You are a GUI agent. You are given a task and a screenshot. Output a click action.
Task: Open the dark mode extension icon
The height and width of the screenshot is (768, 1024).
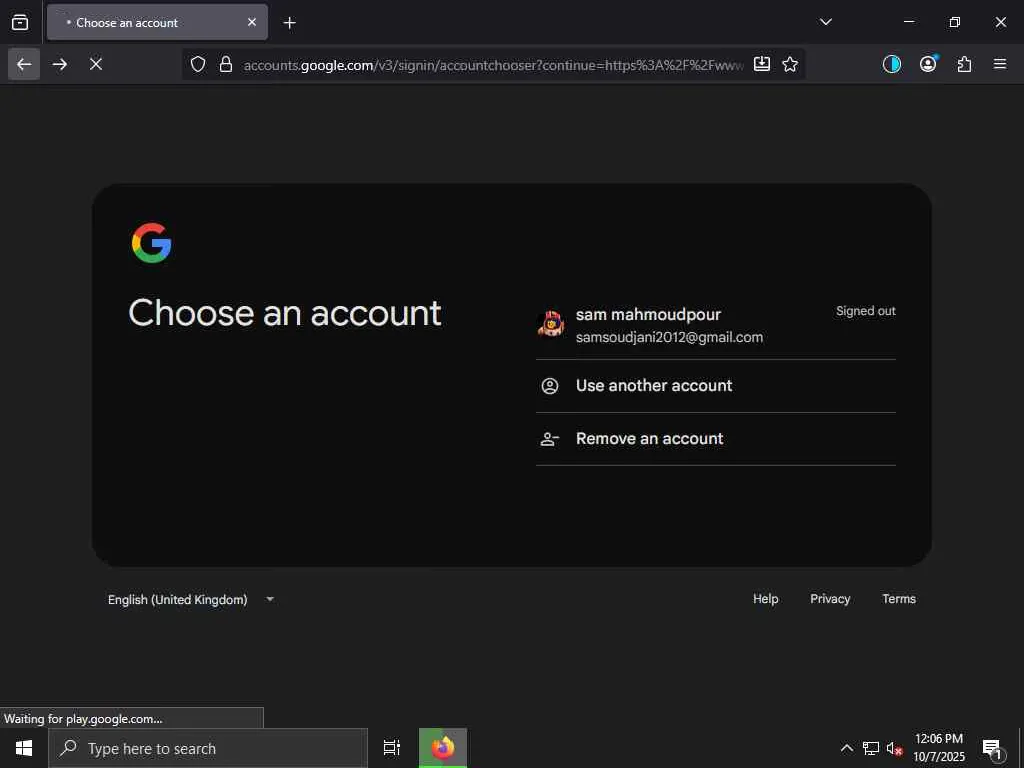point(892,64)
